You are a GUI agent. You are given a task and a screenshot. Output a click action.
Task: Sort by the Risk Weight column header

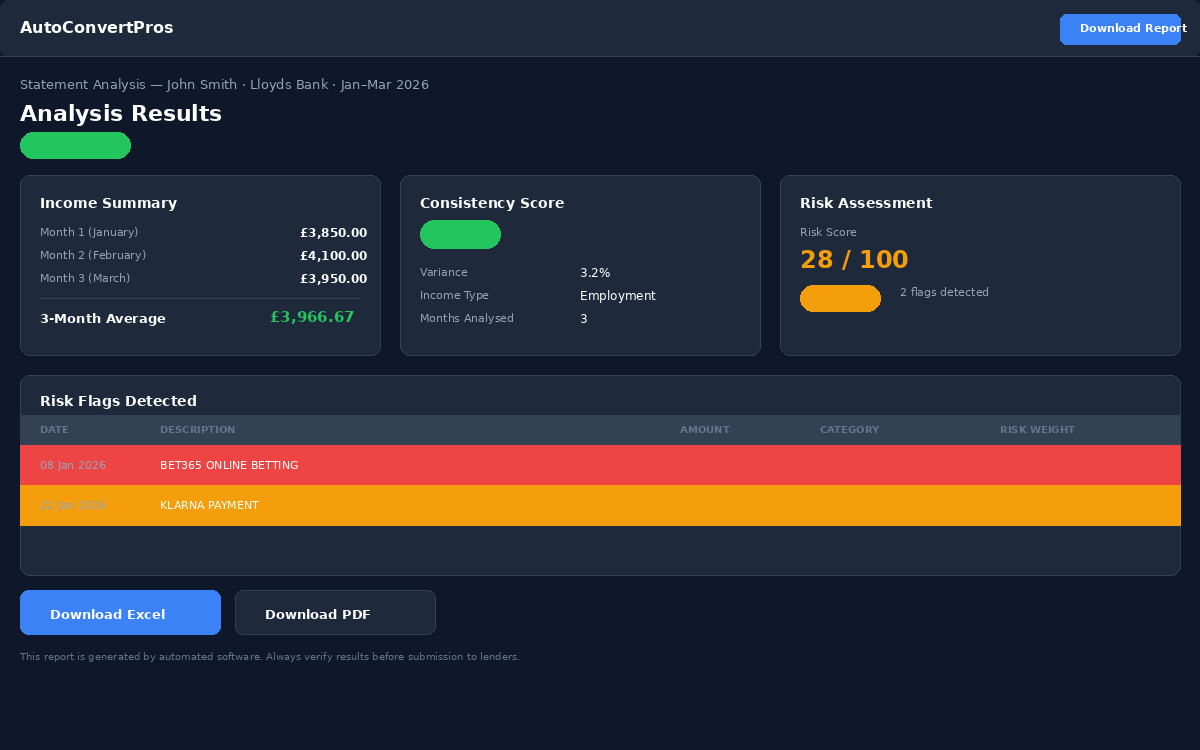1037,430
